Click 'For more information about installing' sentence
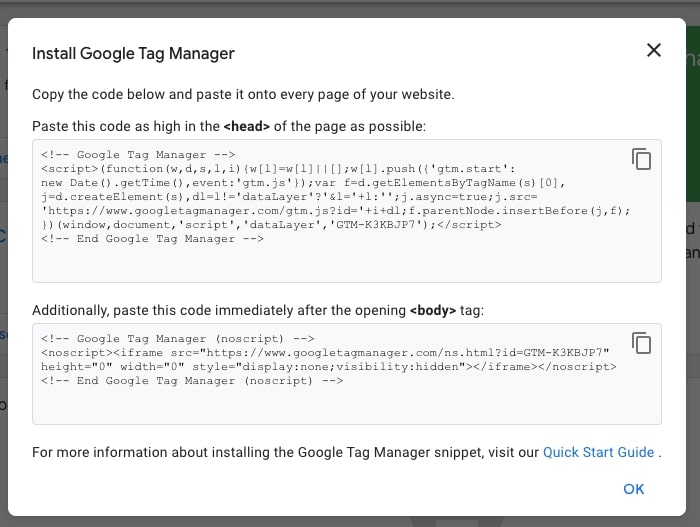The width and height of the screenshot is (700, 527). [x=346, y=452]
